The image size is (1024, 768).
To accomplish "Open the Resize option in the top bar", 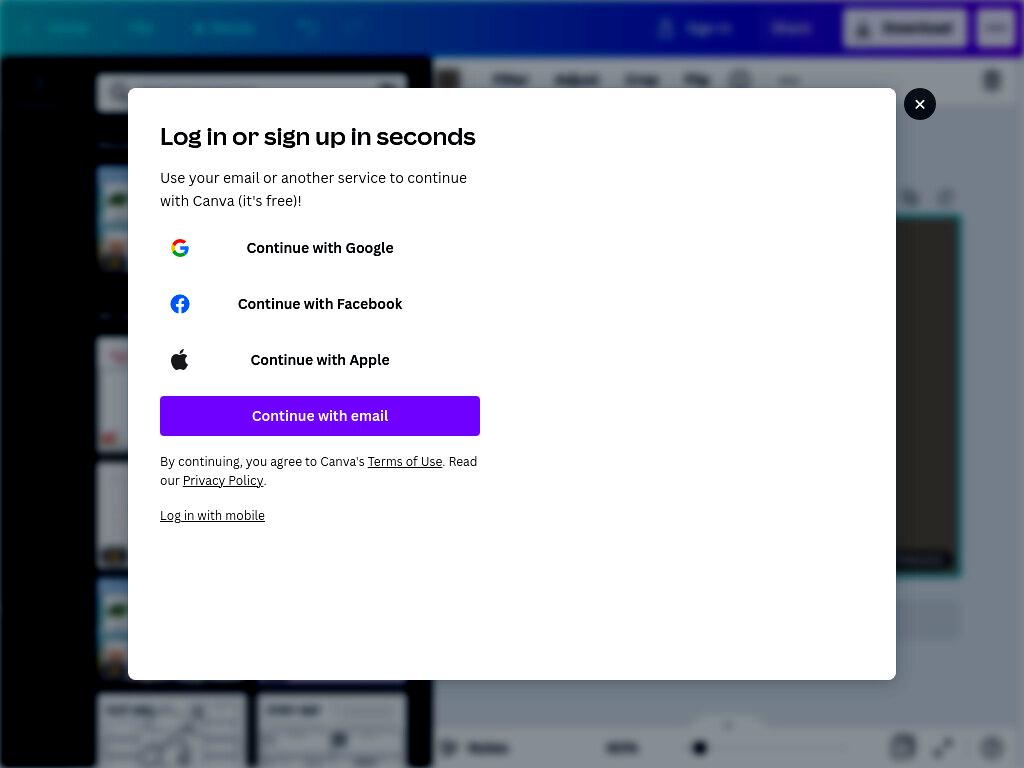I will tap(224, 28).
